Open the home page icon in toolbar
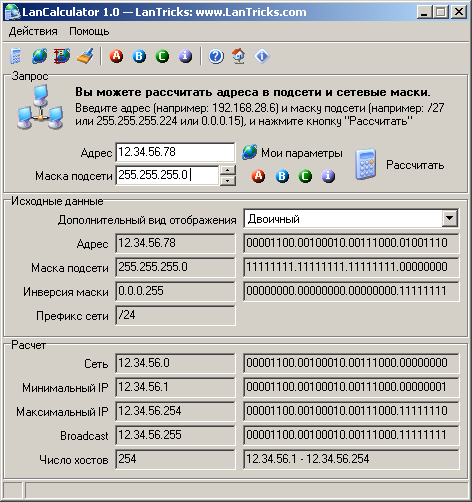This screenshot has width=472, height=502. [x=239, y=56]
